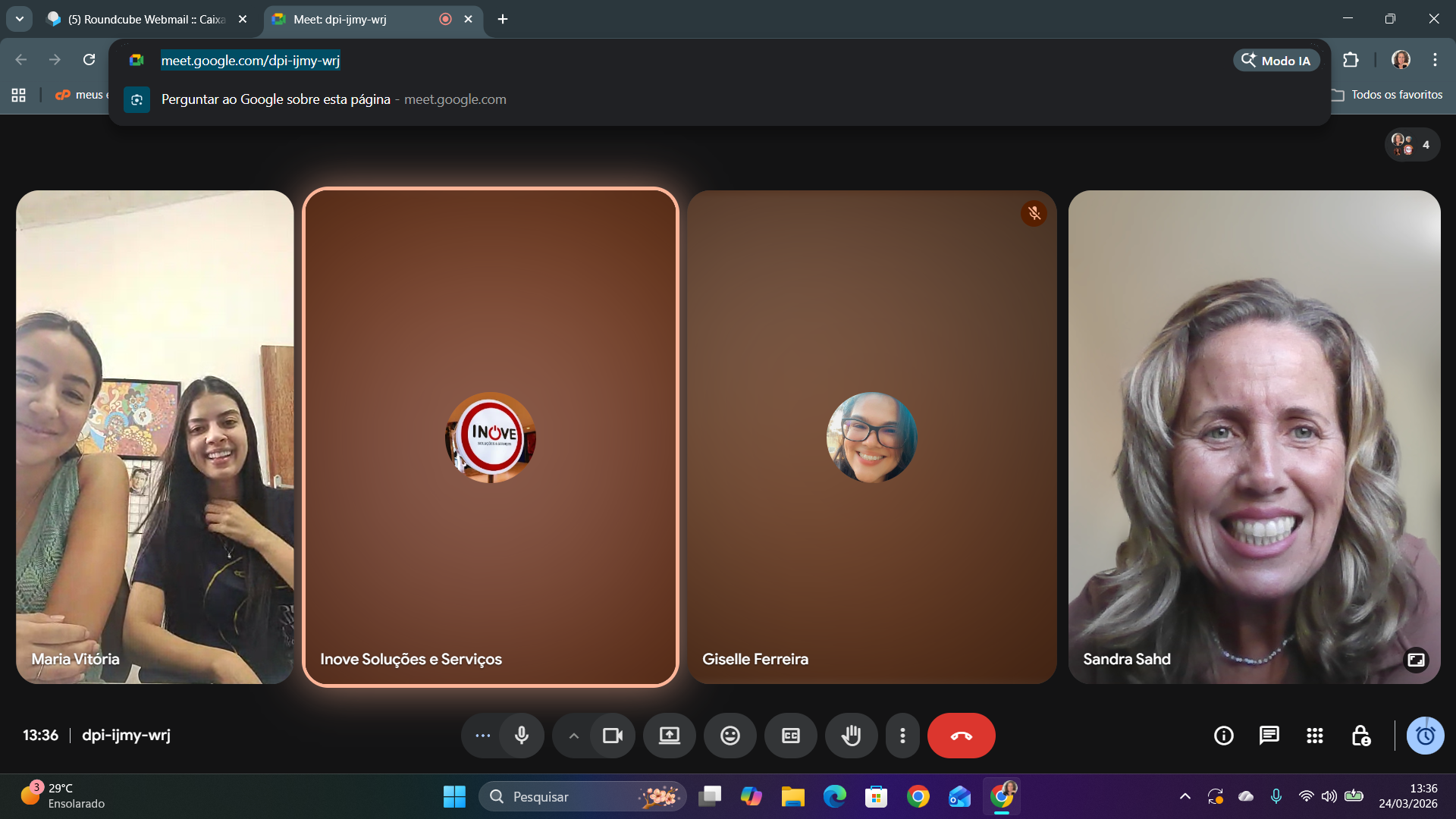Turn off the camera
1456x819 pixels.
tap(612, 736)
